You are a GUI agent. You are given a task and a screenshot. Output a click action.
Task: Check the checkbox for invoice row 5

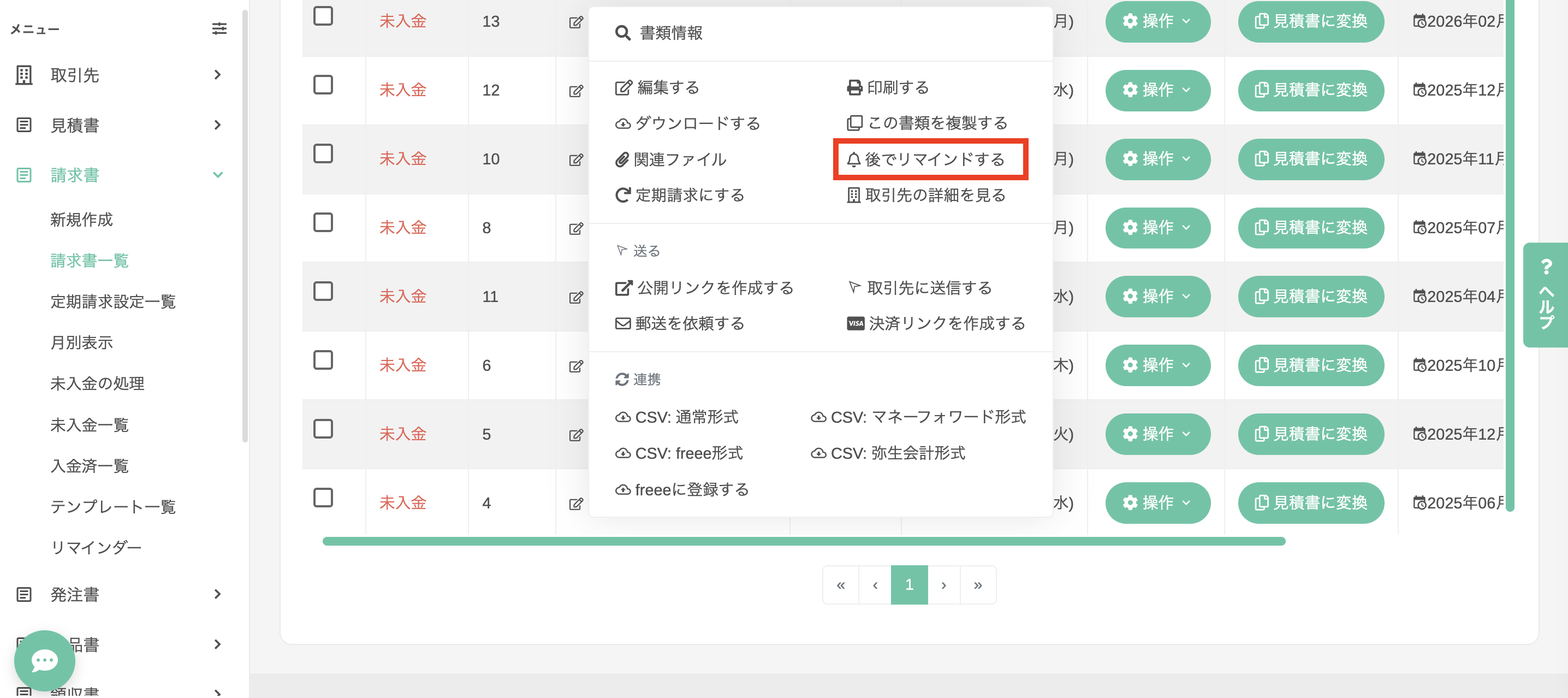[x=323, y=429]
